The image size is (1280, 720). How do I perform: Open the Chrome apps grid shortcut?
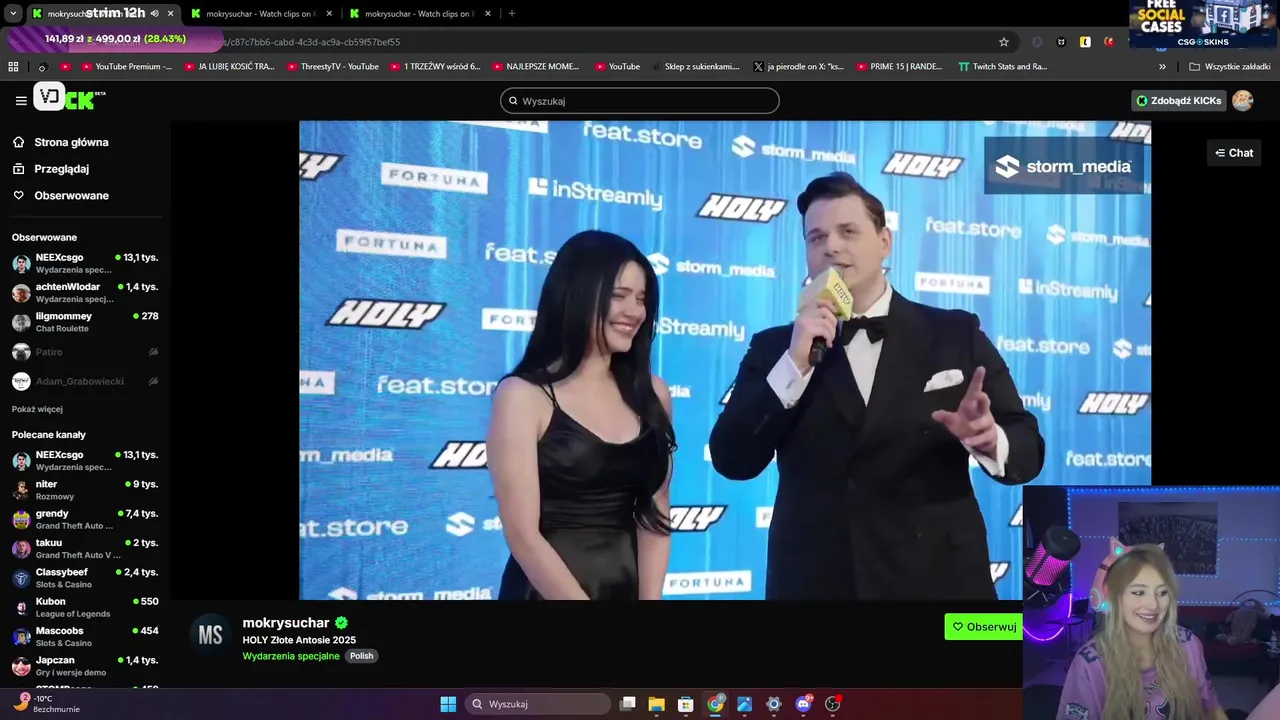(13, 67)
